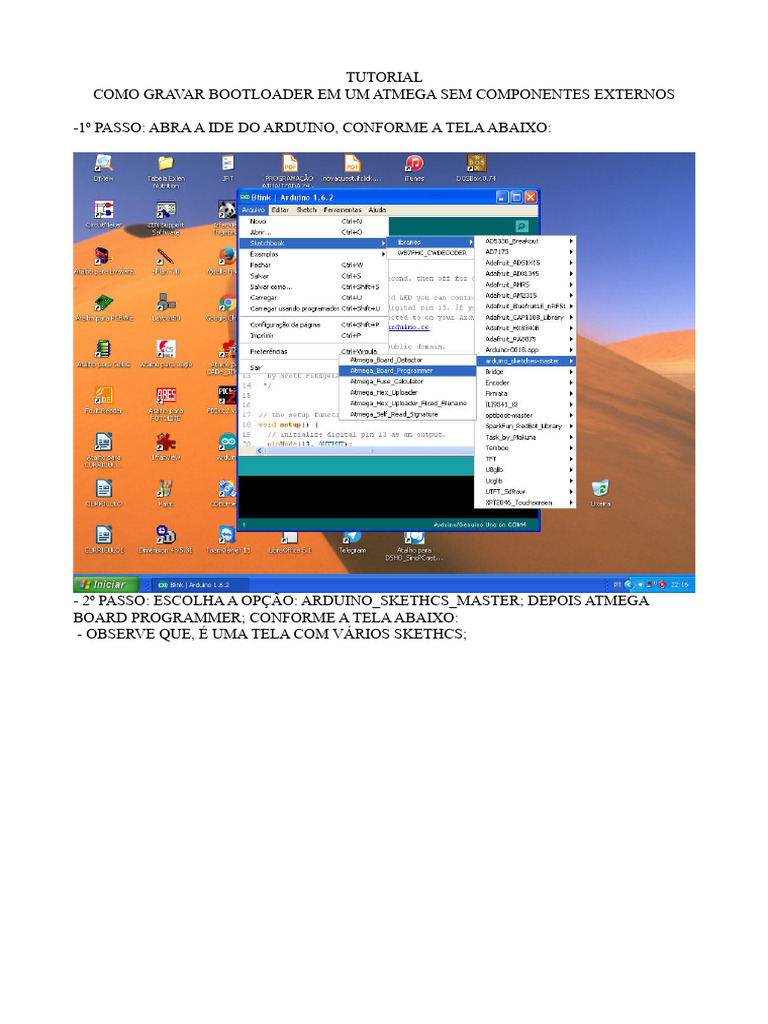Select Atmega_Board_Detector sketch
Image resolution: width=768 pixels, height=1024 pixels.
click(408, 360)
